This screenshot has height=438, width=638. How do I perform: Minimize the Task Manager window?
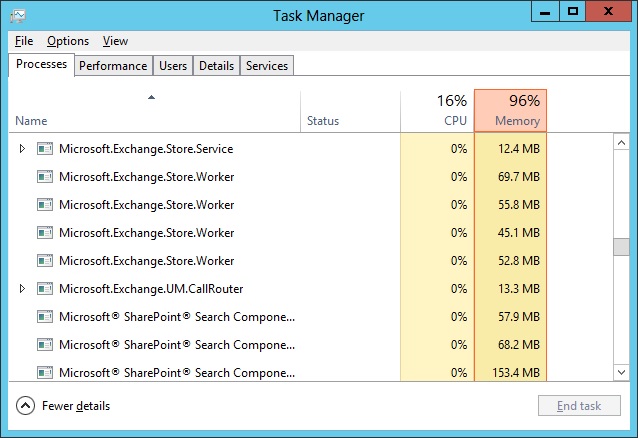pos(545,12)
